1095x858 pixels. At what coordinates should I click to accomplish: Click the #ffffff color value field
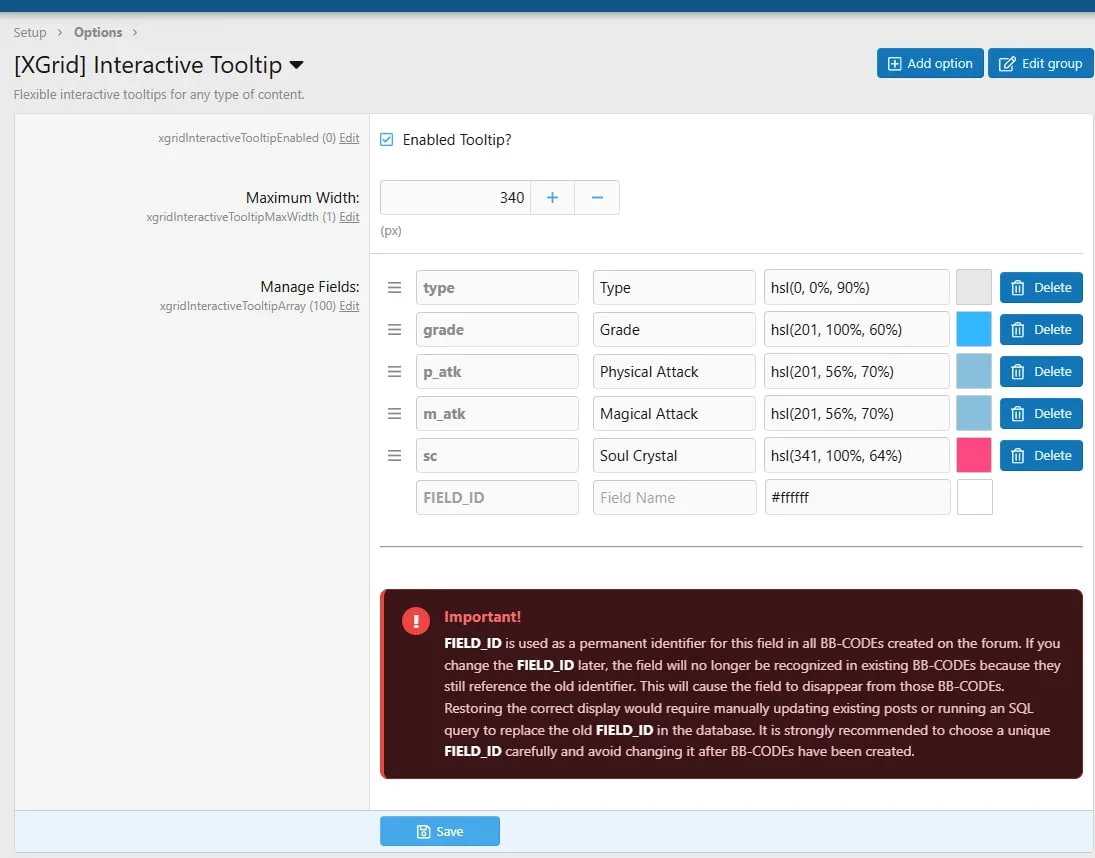(858, 497)
